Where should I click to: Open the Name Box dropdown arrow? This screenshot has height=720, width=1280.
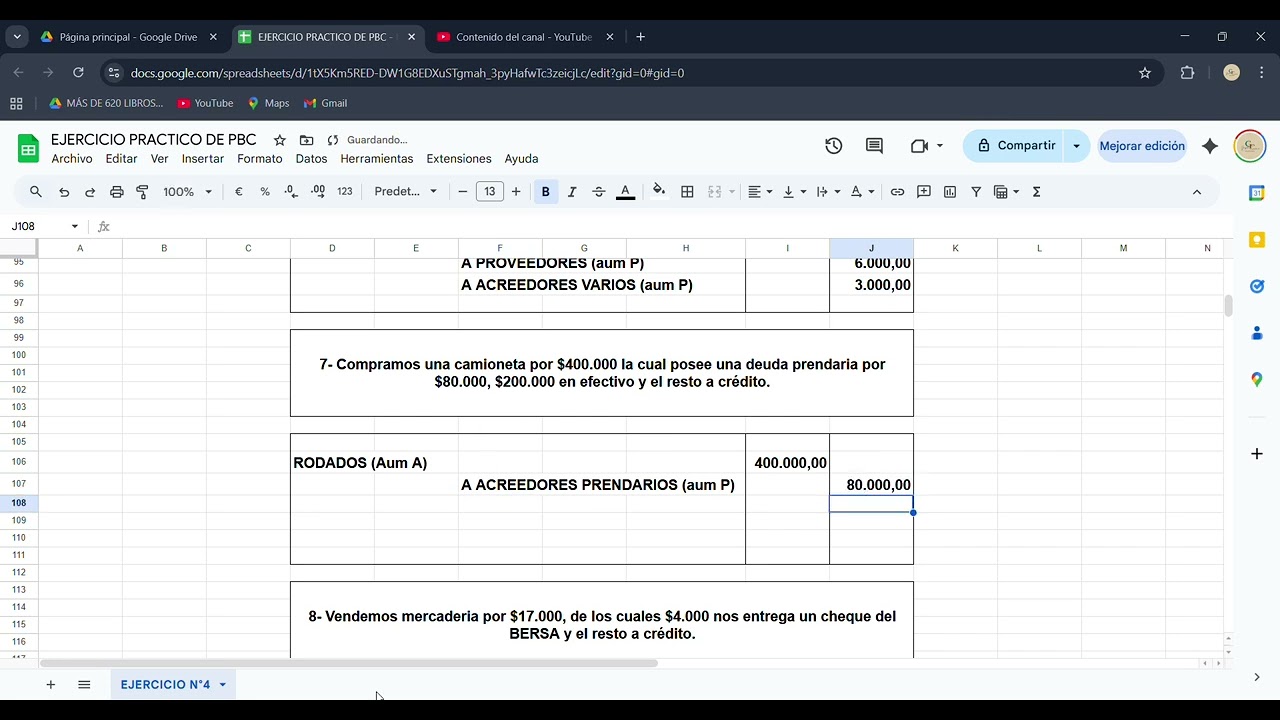tap(74, 227)
